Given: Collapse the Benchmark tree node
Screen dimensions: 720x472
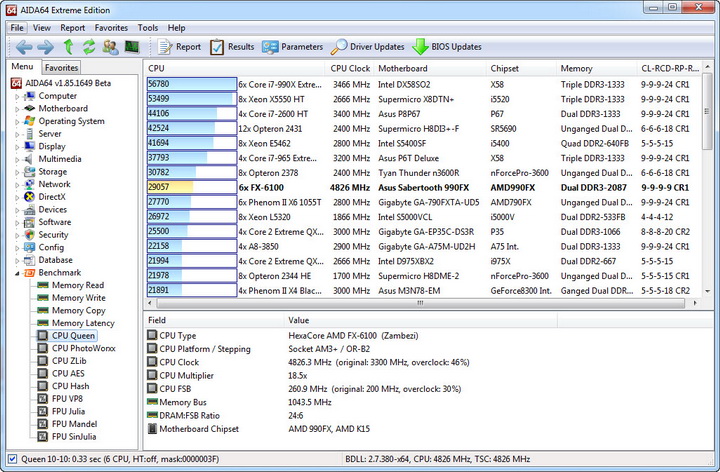Looking at the screenshot, I should point(17,273).
